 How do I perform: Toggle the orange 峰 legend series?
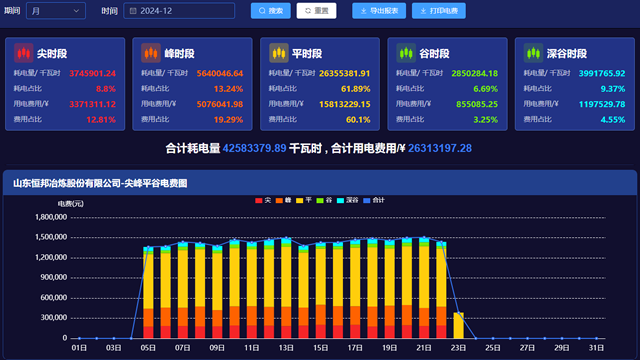[283, 200]
